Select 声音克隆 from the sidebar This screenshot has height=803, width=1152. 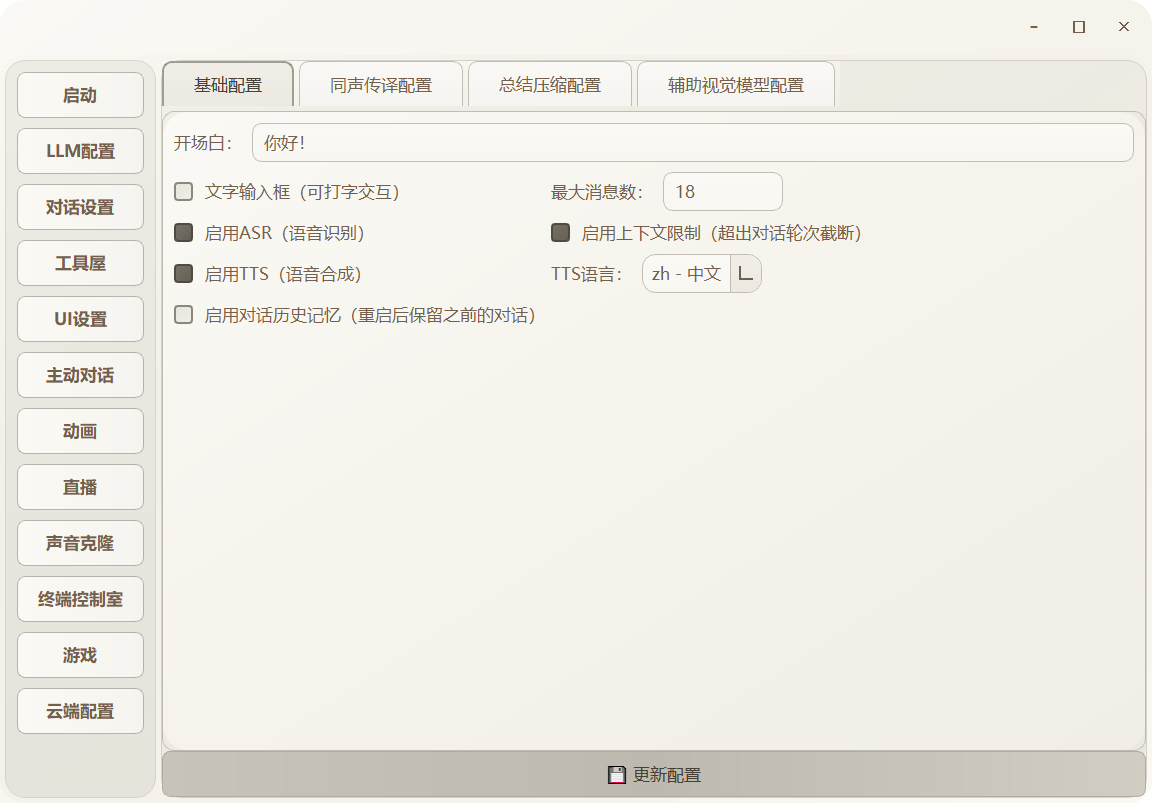pyautogui.click(x=81, y=544)
